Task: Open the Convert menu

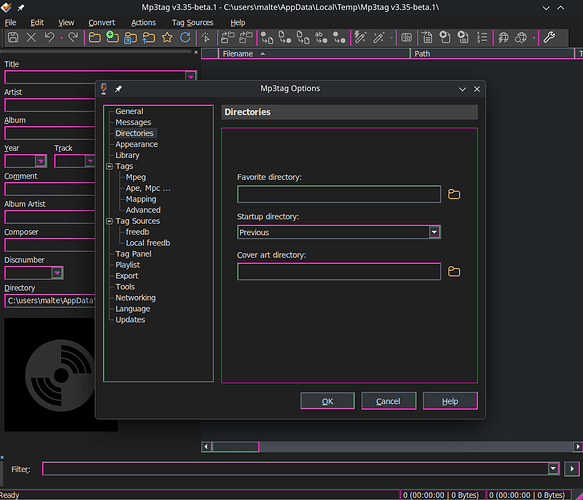Action: click(x=102, y=23)
